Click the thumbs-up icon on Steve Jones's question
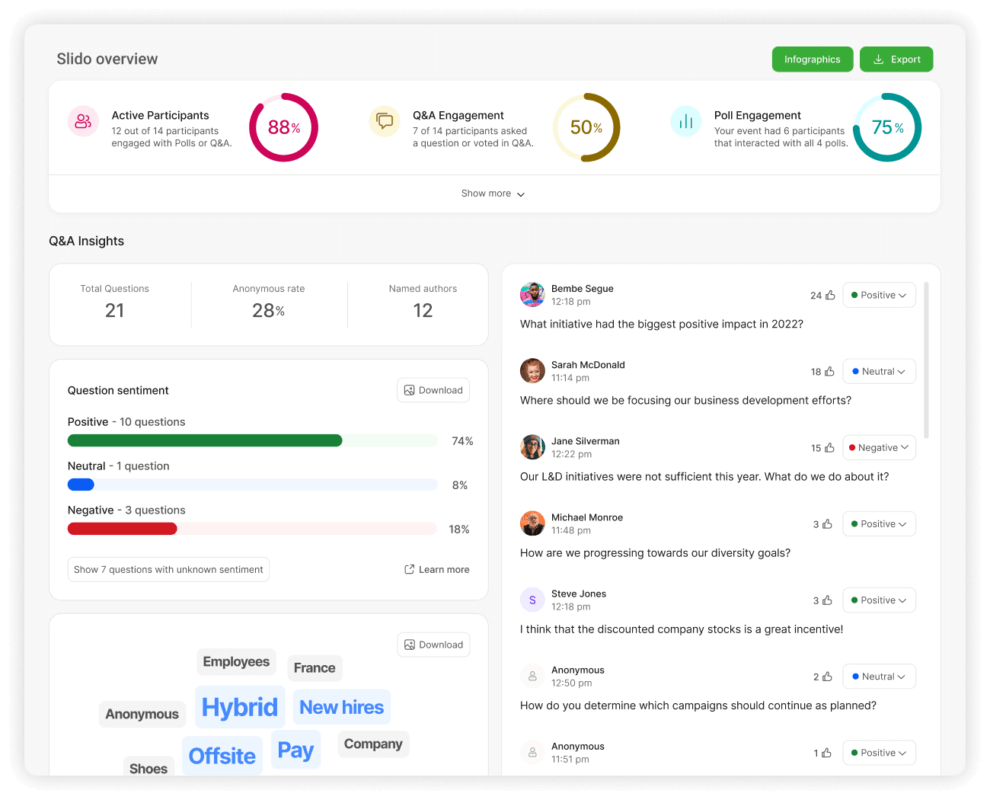 point(828,599)
